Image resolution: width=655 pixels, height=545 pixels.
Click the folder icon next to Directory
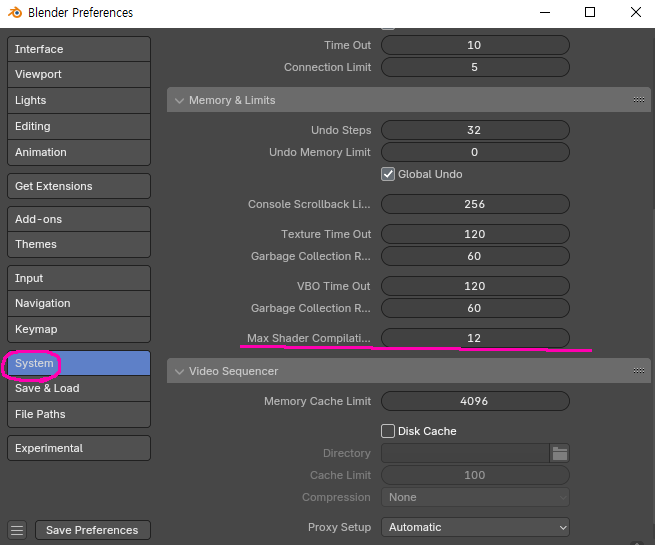coord(559,453)
